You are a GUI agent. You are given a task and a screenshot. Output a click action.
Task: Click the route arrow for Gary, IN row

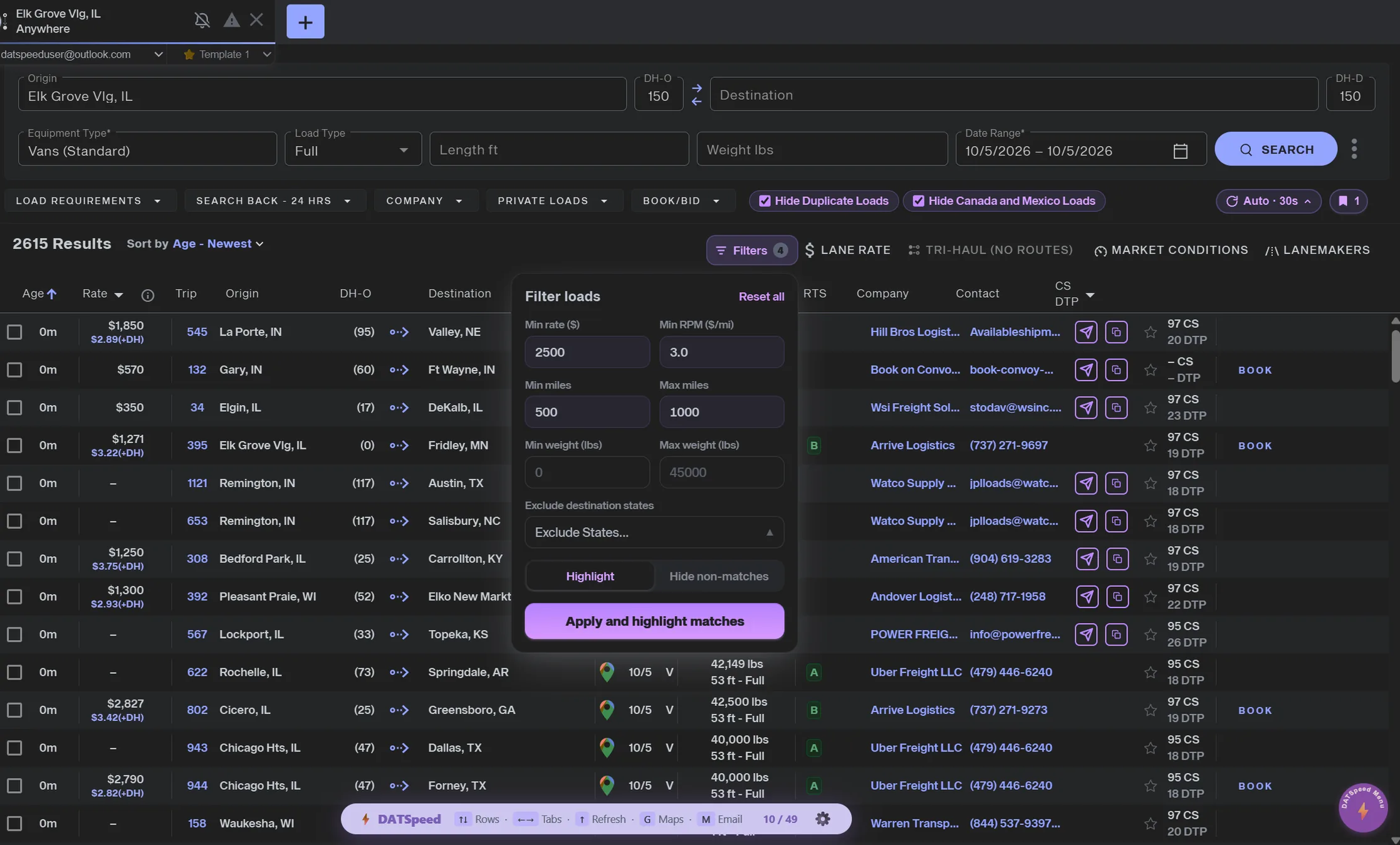click(x=399, y=370)
